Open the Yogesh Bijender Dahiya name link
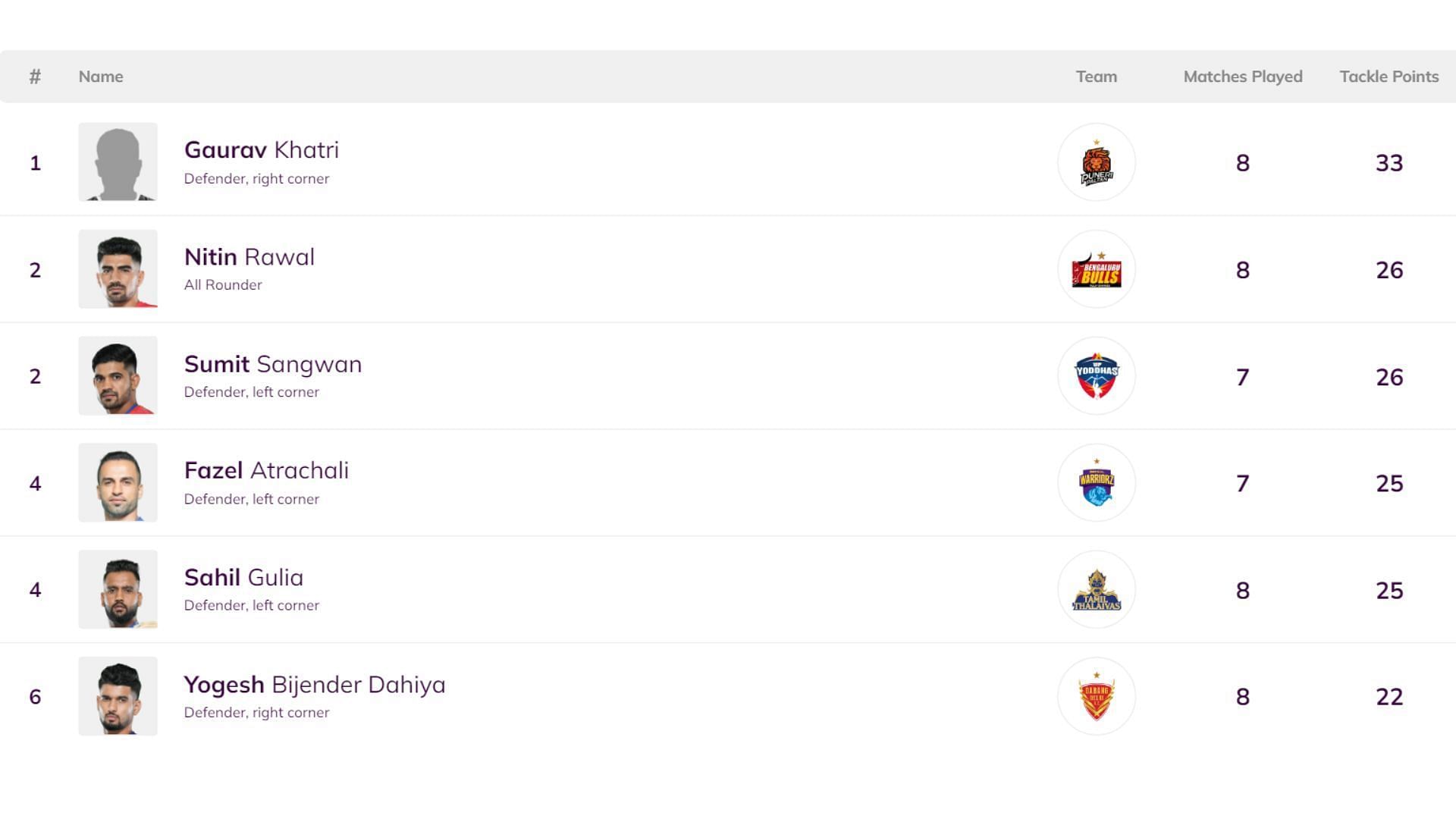 click(315, 685)
